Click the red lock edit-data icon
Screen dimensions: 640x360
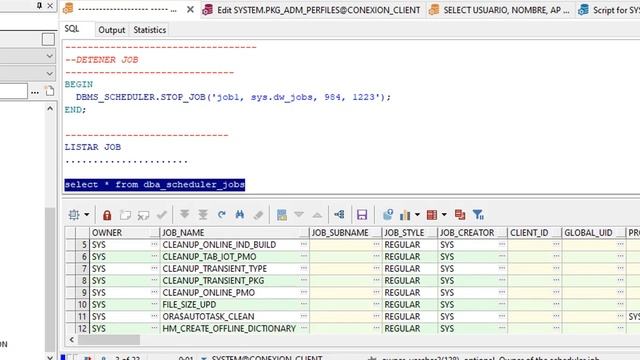pos(107,215)
